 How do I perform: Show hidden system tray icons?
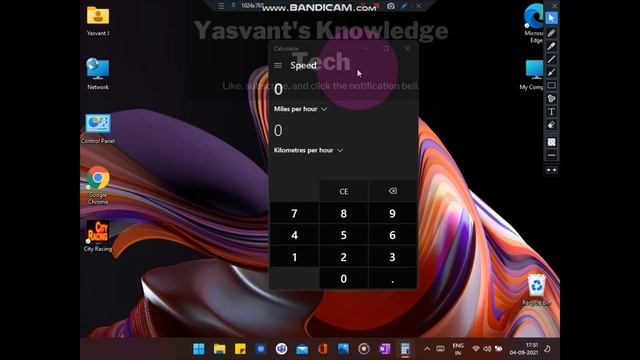427,349
